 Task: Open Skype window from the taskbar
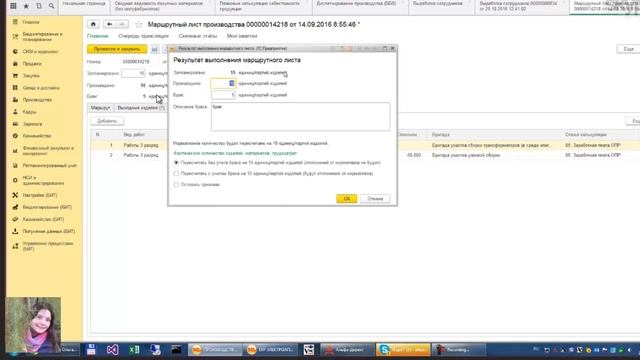click(x=403, y=350)
